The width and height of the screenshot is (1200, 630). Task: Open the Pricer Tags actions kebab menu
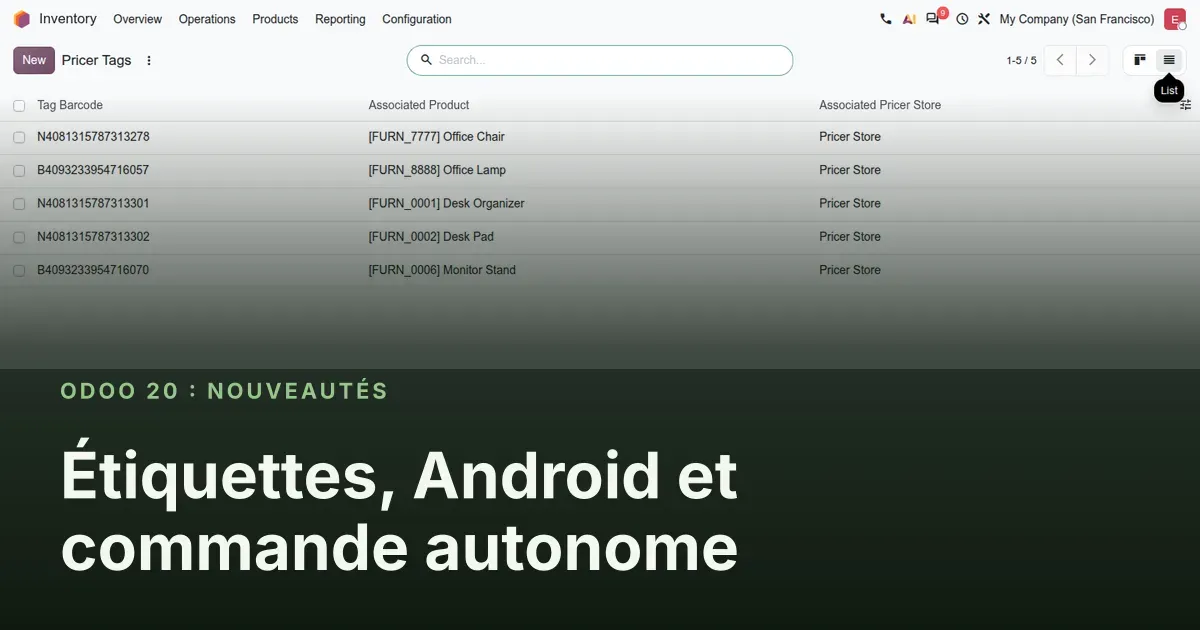pos(149,60)
